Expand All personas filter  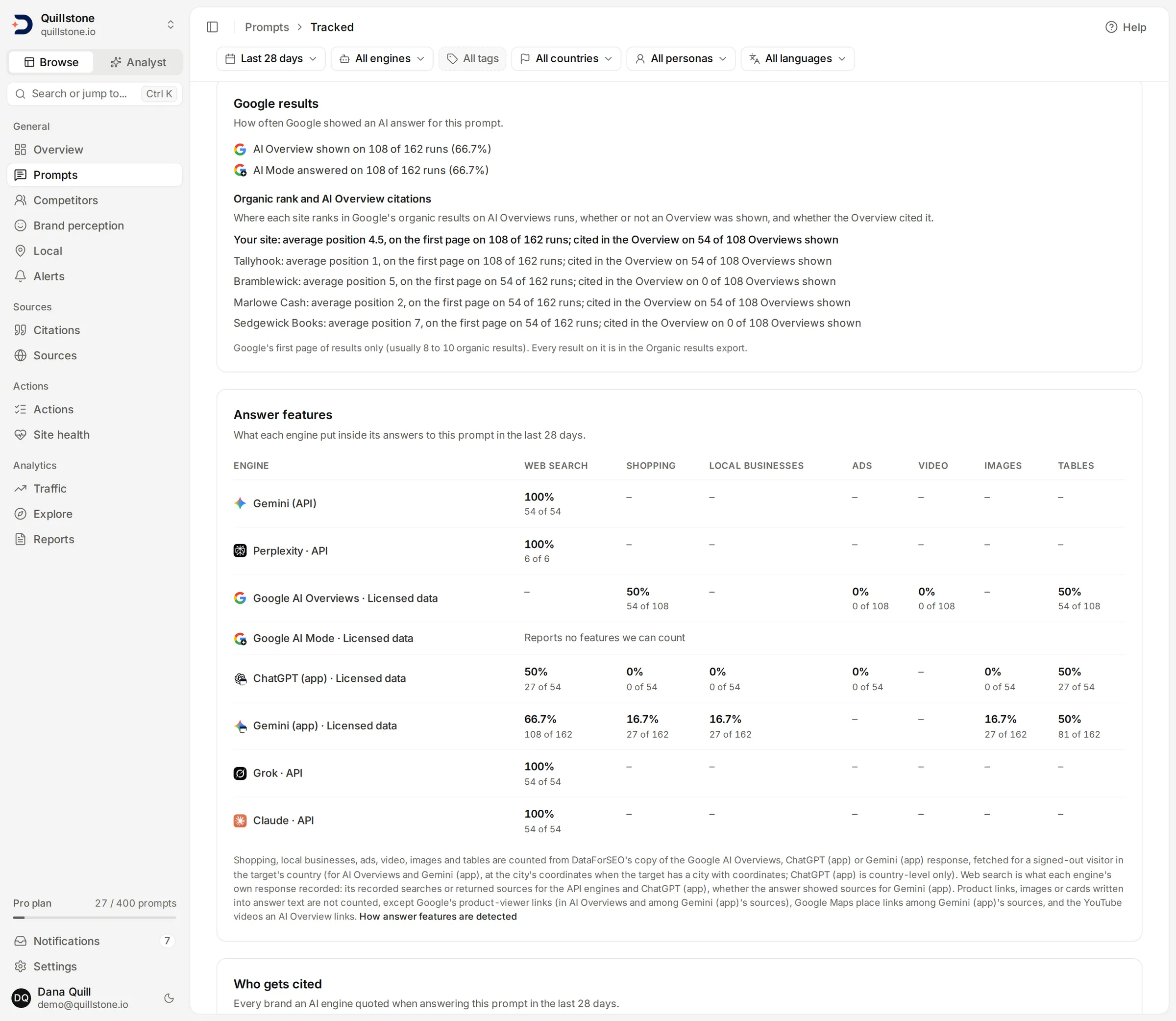coord(681,59)
